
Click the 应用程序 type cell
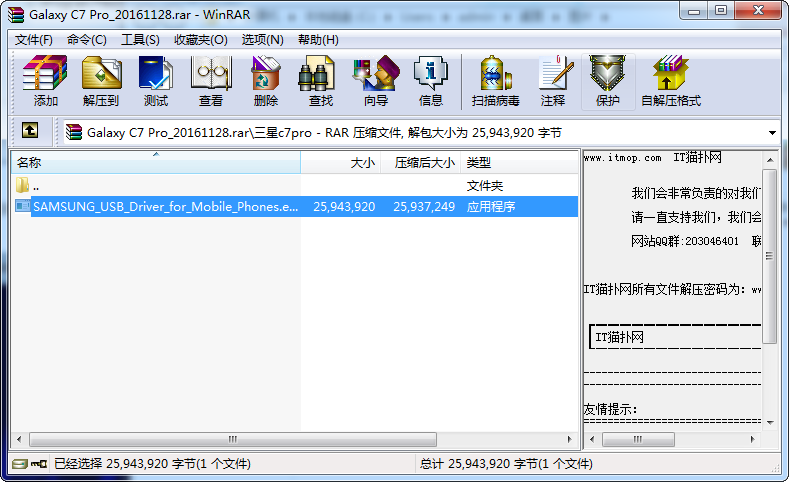click(491, 206)
